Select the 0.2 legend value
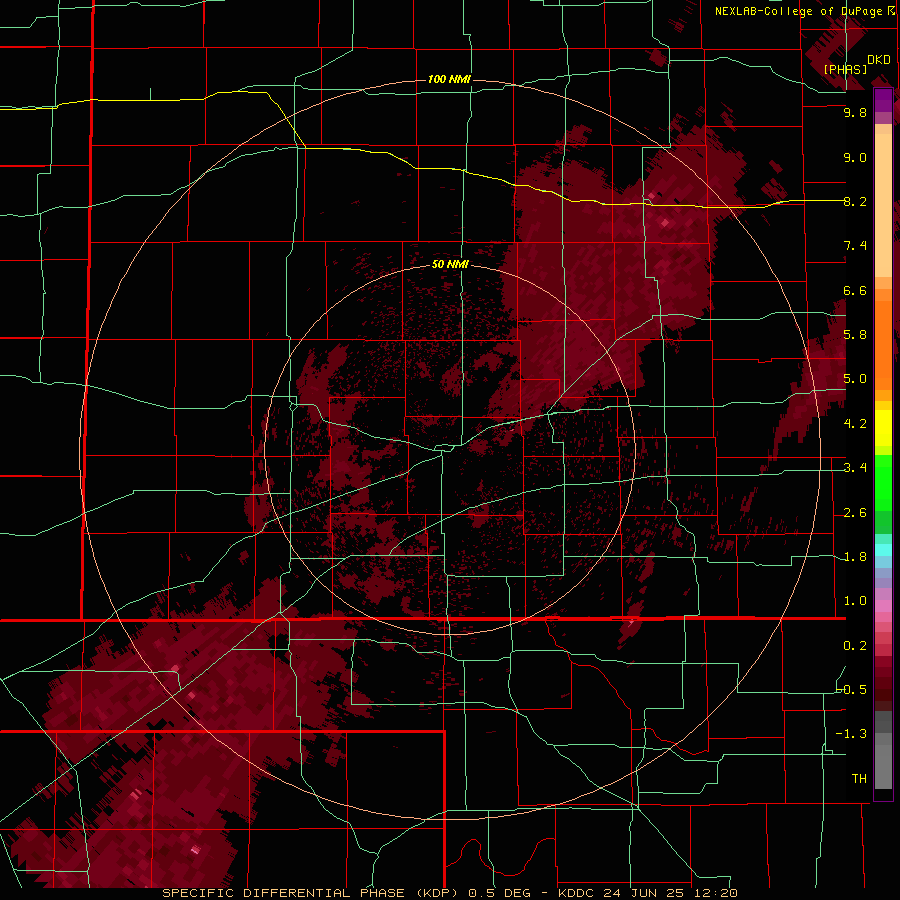The image size is (900, 900). click(x=855, y=646)
